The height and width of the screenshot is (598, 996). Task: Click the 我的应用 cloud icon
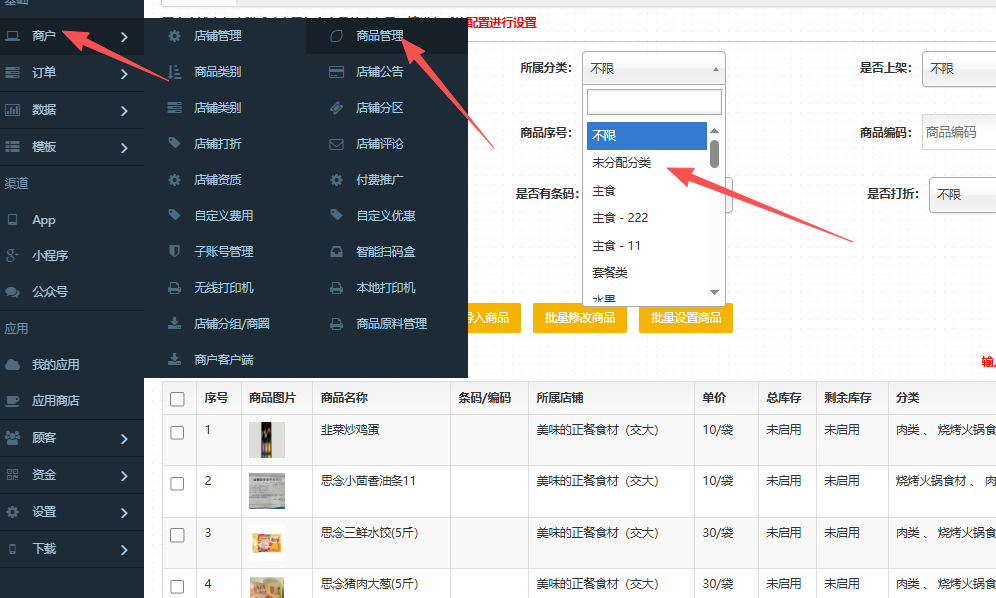[13, 365]
